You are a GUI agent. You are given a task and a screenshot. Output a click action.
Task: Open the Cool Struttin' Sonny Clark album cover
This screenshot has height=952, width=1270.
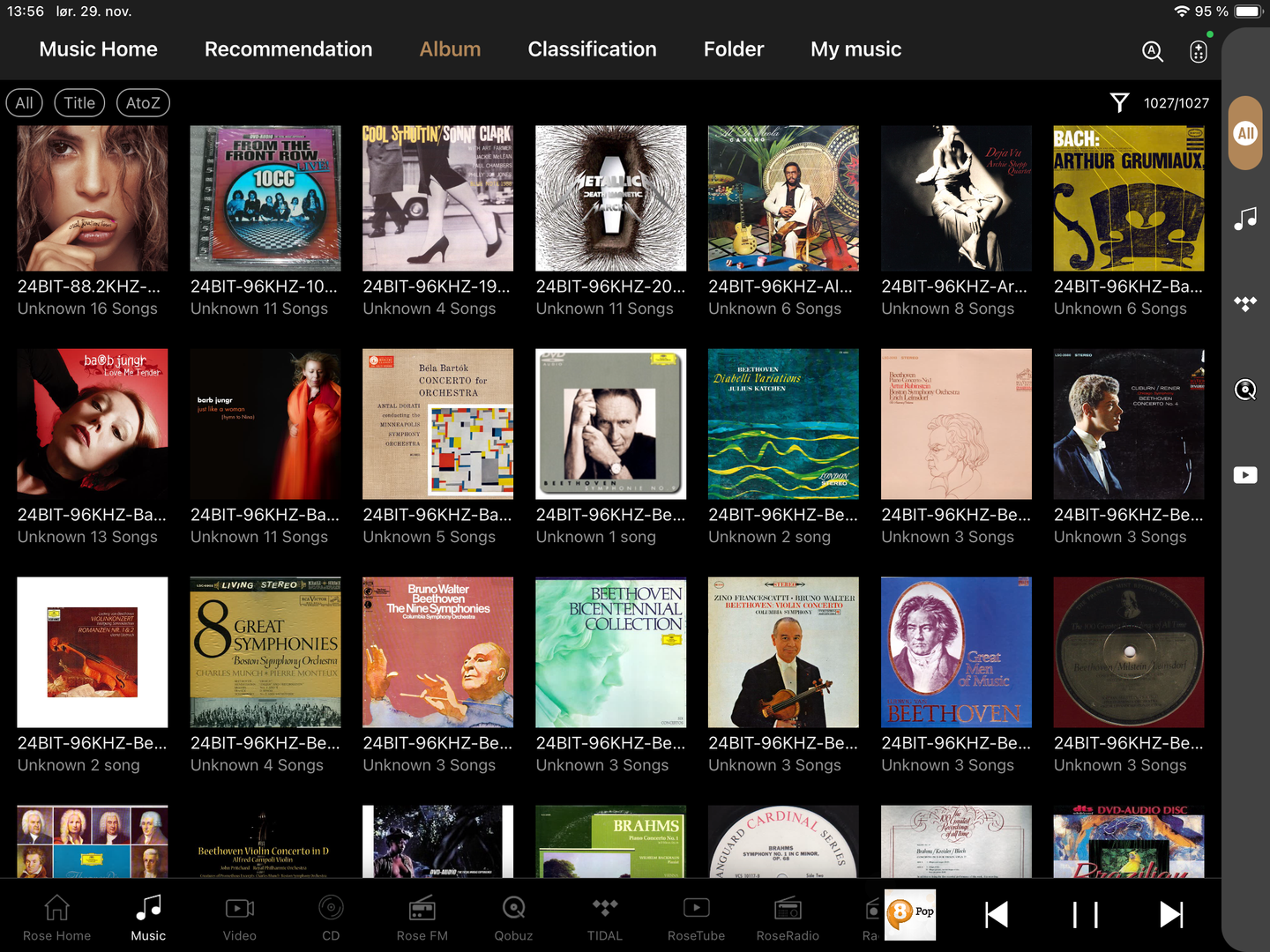[x=438, y=198]
